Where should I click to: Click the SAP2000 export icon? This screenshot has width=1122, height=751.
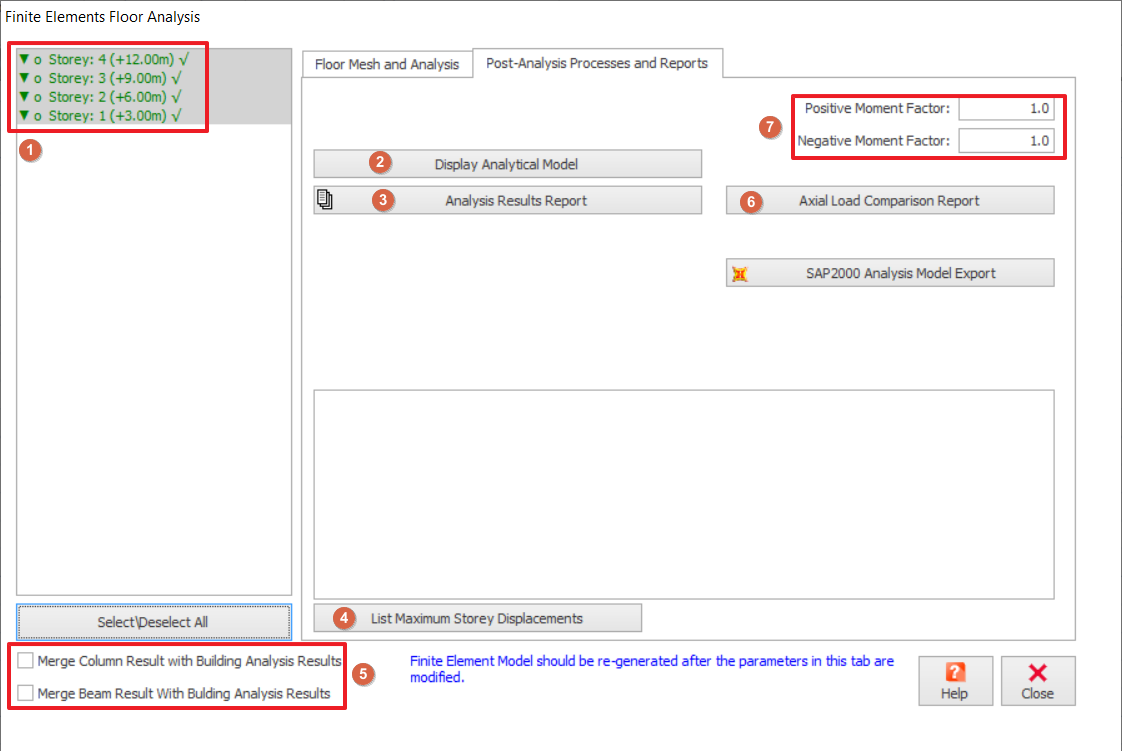click(x=740, y=273)
